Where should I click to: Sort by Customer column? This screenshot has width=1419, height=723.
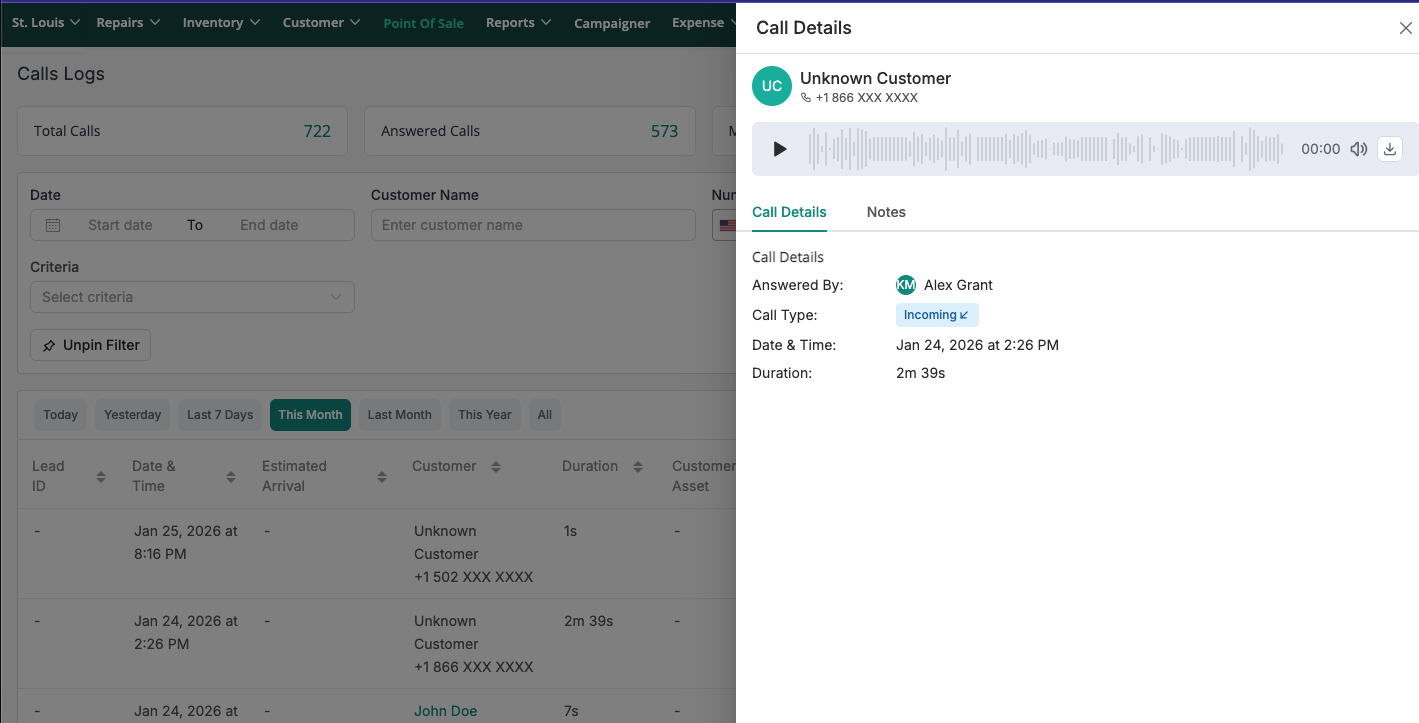point(495,467)
